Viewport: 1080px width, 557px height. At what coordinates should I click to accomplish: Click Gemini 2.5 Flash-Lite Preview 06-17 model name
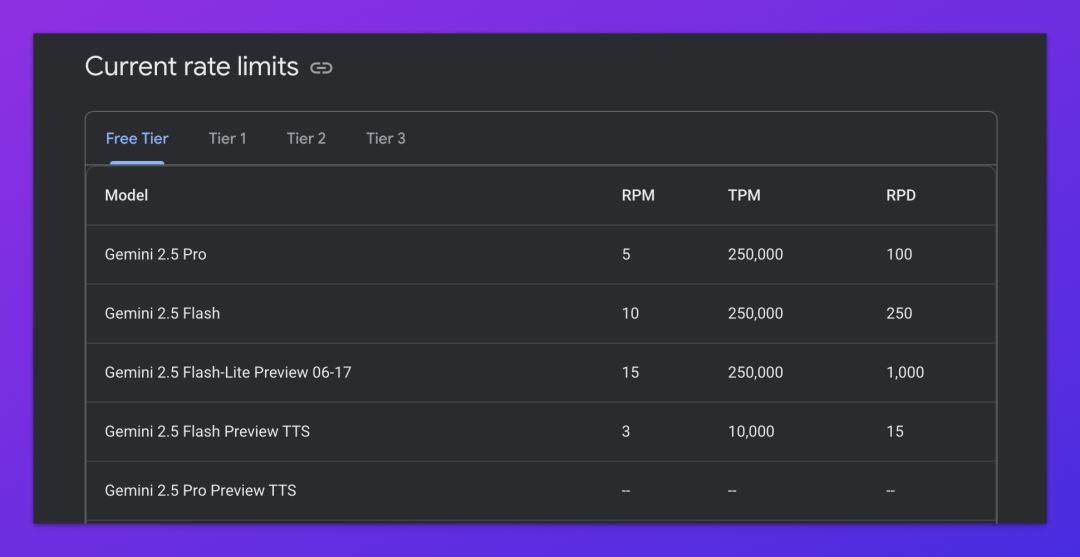click(x=228, y=372)
